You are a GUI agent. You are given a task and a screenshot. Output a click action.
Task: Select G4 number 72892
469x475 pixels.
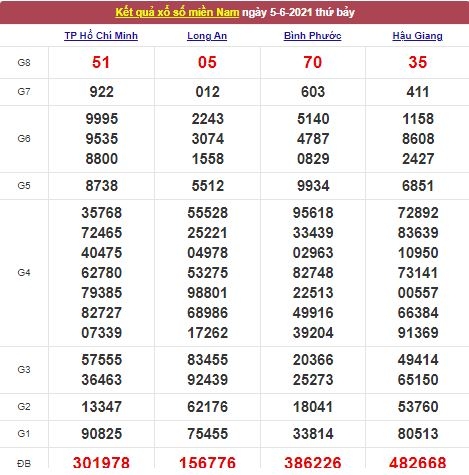click(418, 213)
